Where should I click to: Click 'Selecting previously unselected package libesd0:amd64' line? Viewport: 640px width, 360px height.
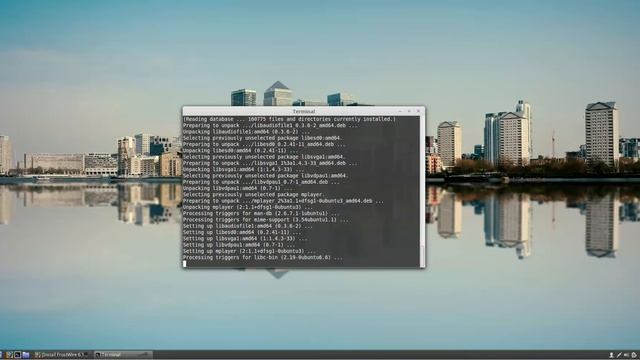262,138
